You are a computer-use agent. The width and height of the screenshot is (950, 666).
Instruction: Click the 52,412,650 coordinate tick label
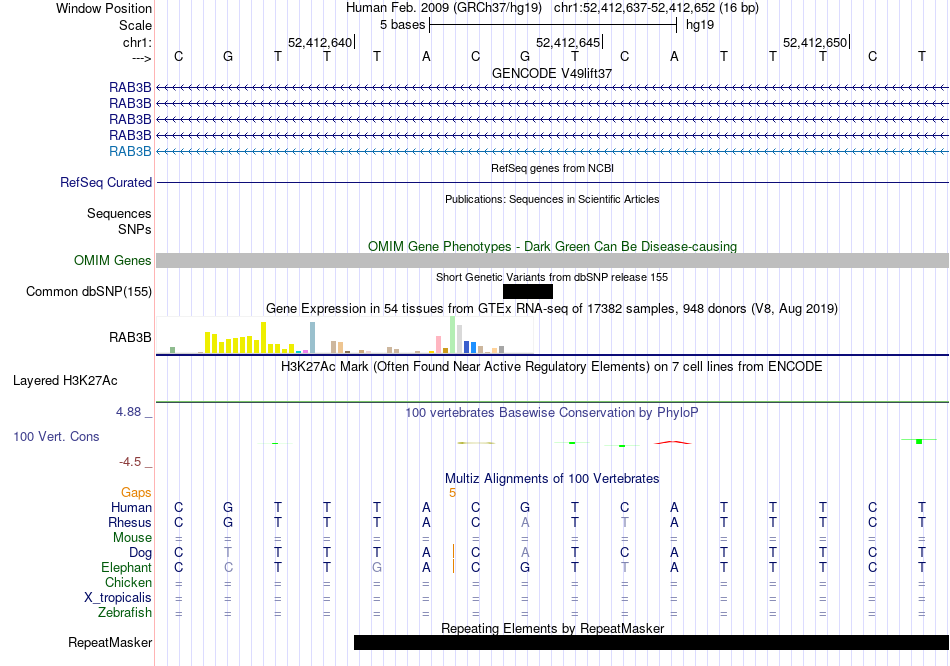(815, 42)
